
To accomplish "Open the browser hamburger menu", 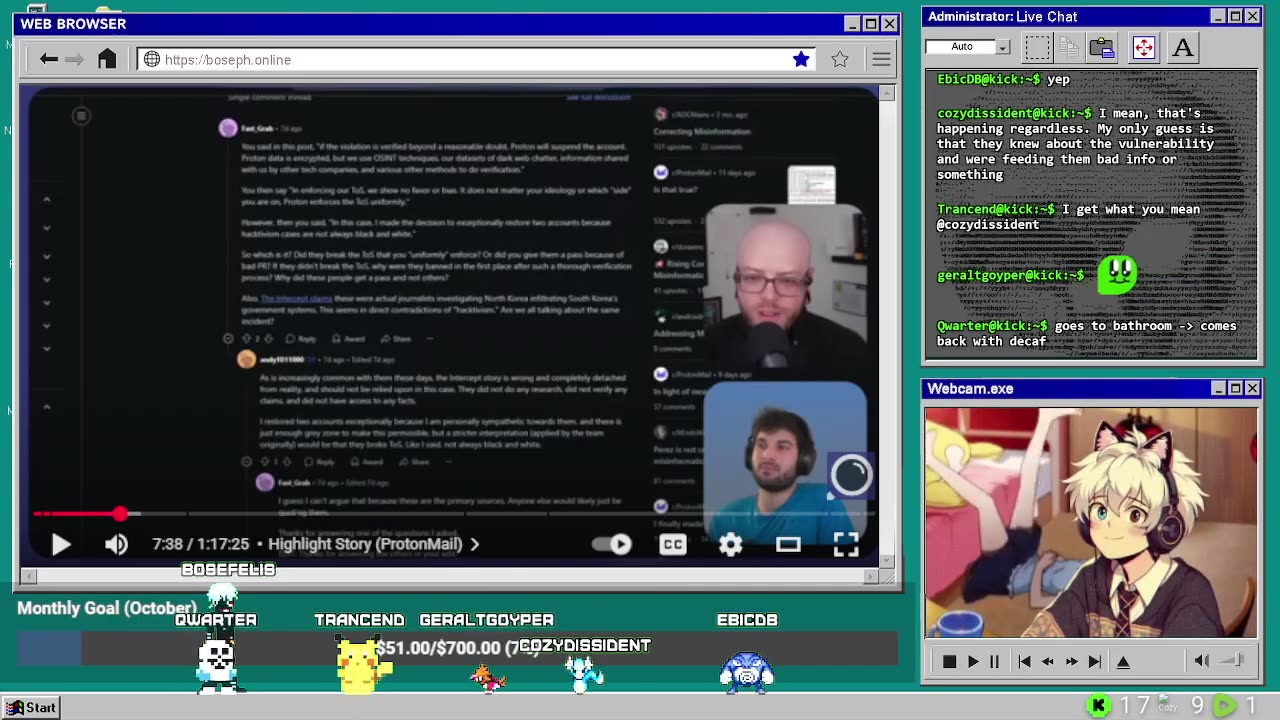I will [x=881, y=60].
